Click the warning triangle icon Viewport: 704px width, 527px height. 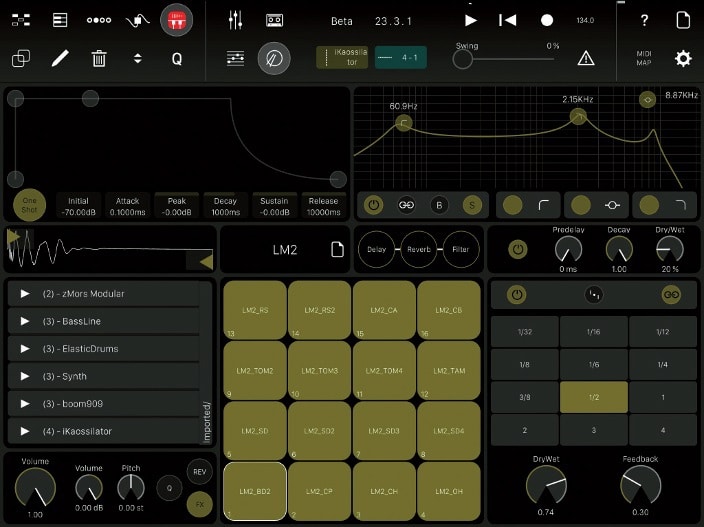tap(586, 58)
